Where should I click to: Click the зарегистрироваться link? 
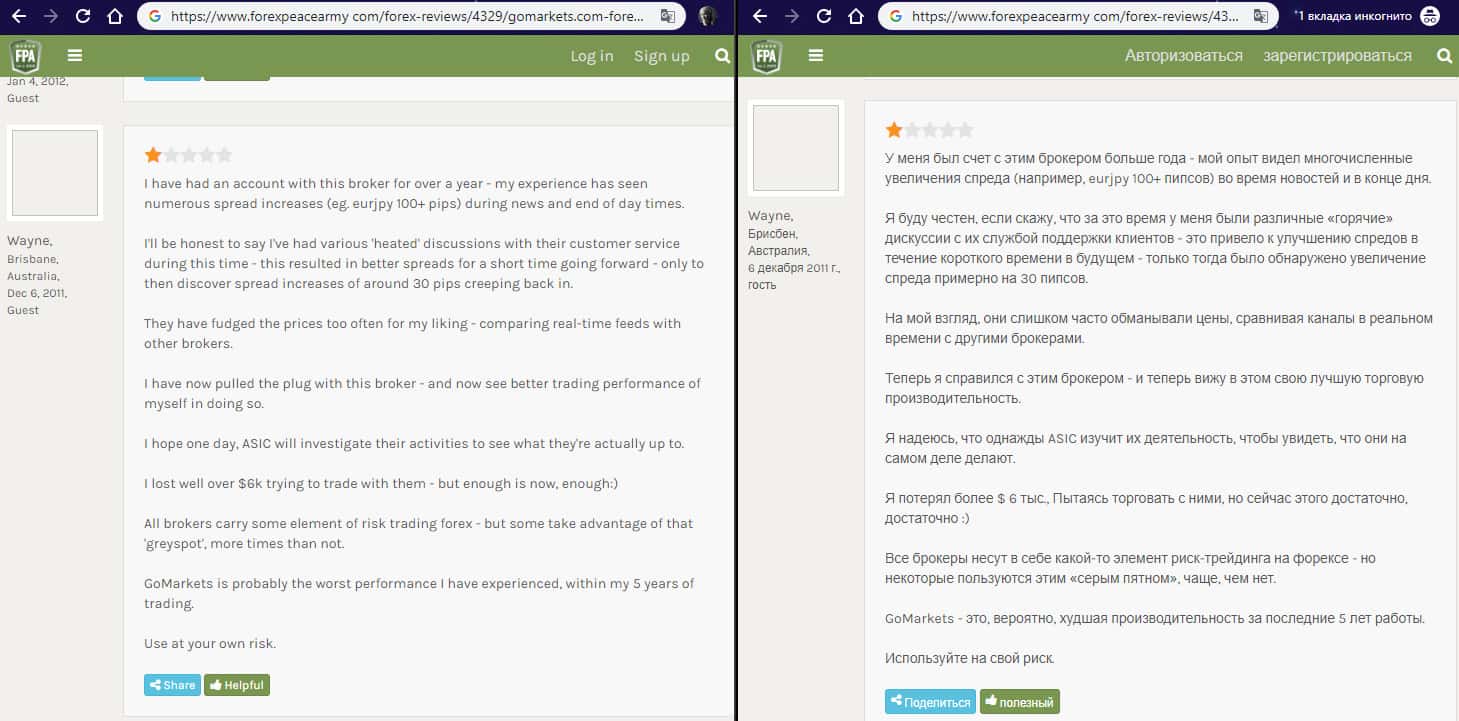click(1338, 56)
